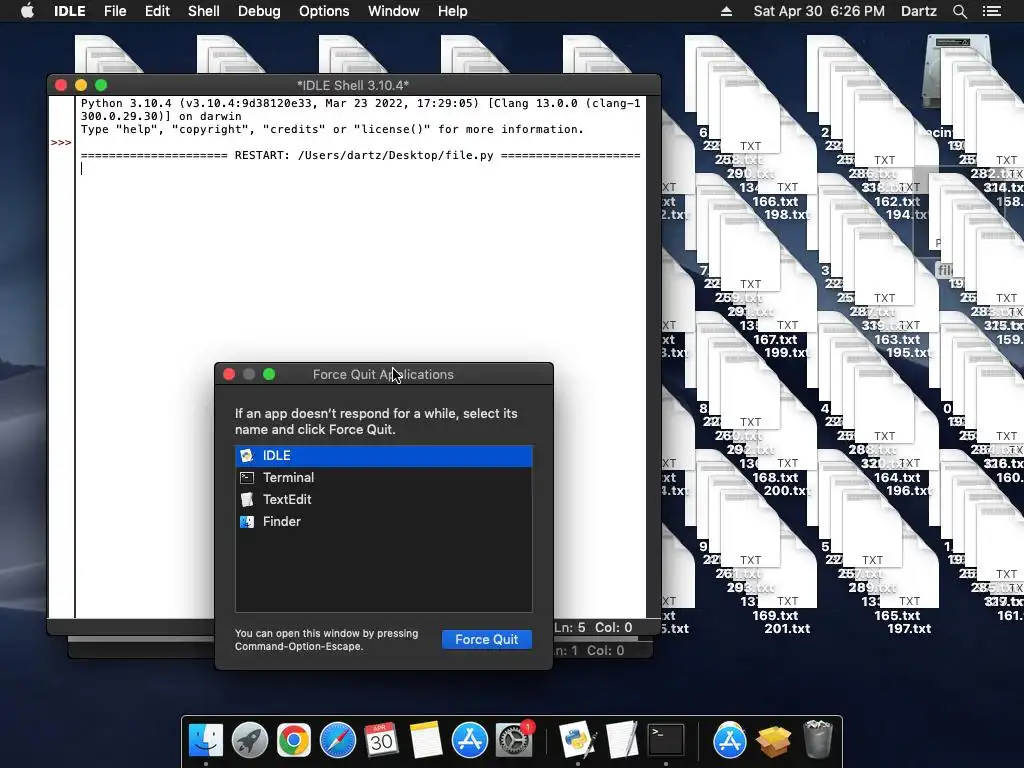
Task: Click the Python version line in shell
Action: coord(360,110)
